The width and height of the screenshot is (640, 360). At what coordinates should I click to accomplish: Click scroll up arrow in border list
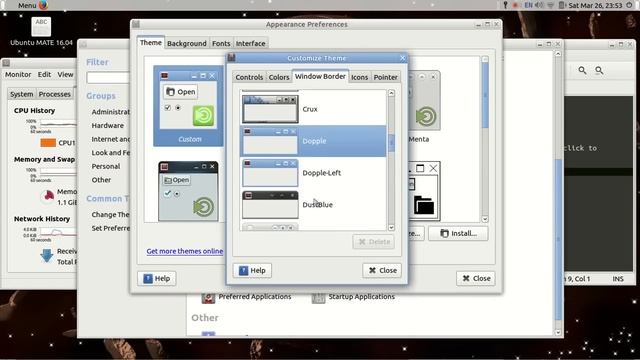point(391,93)
